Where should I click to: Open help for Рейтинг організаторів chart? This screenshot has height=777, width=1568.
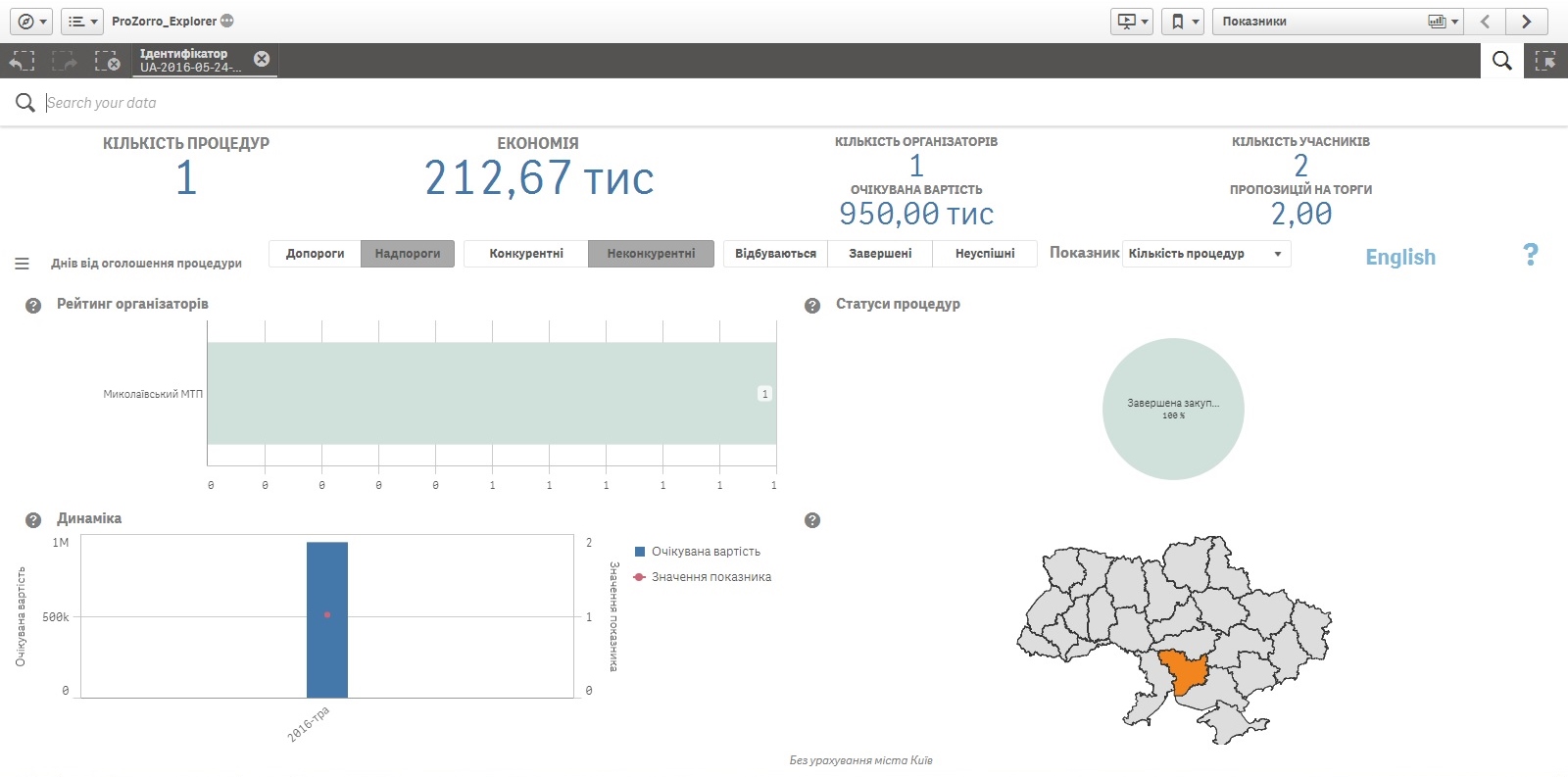(x=33, y=306)
